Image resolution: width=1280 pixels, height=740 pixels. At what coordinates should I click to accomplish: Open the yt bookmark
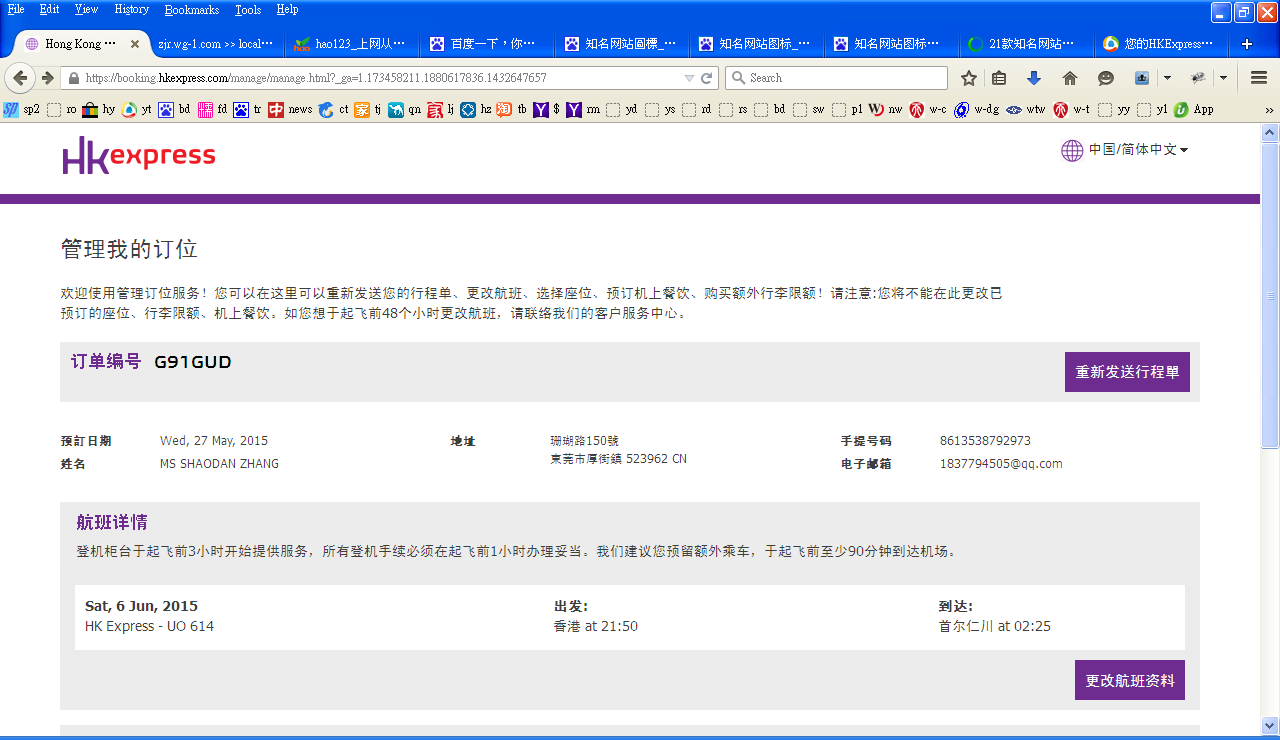pos(136,110)
